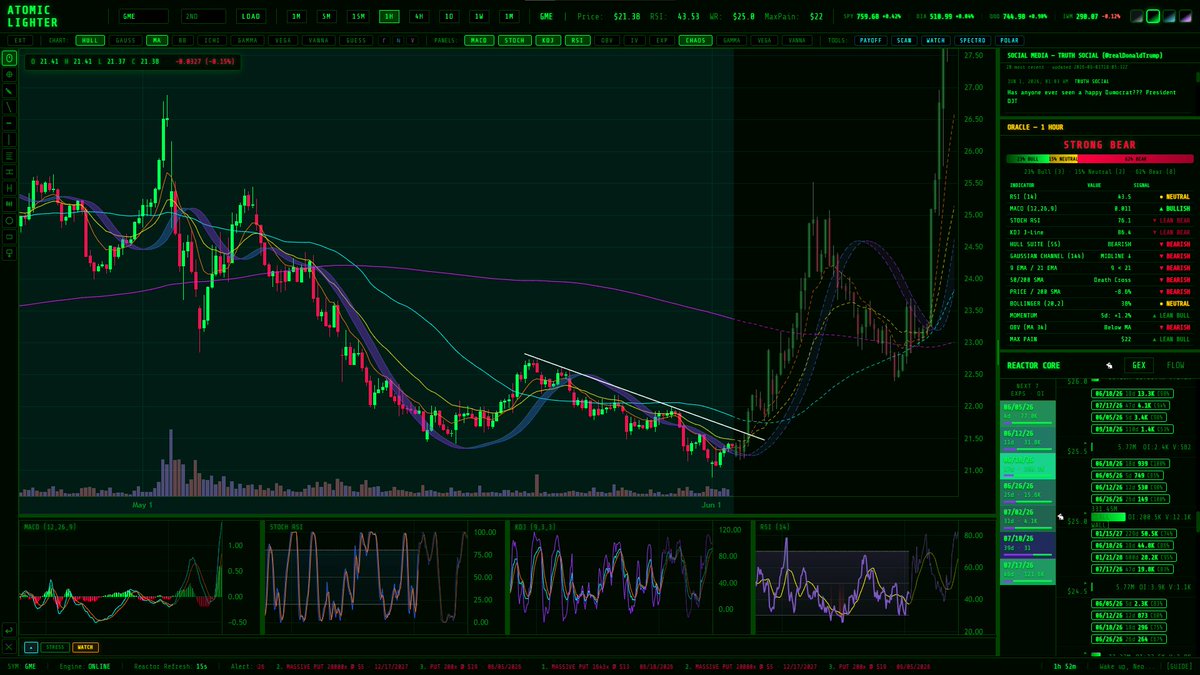Click the rabbit marker at $25.0 strike
Screen dimensions: 1200x675
(1060, 517)
